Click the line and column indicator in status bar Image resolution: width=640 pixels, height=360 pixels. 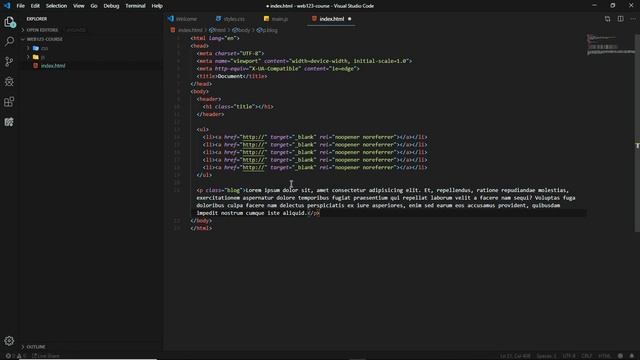pos(515,356)
